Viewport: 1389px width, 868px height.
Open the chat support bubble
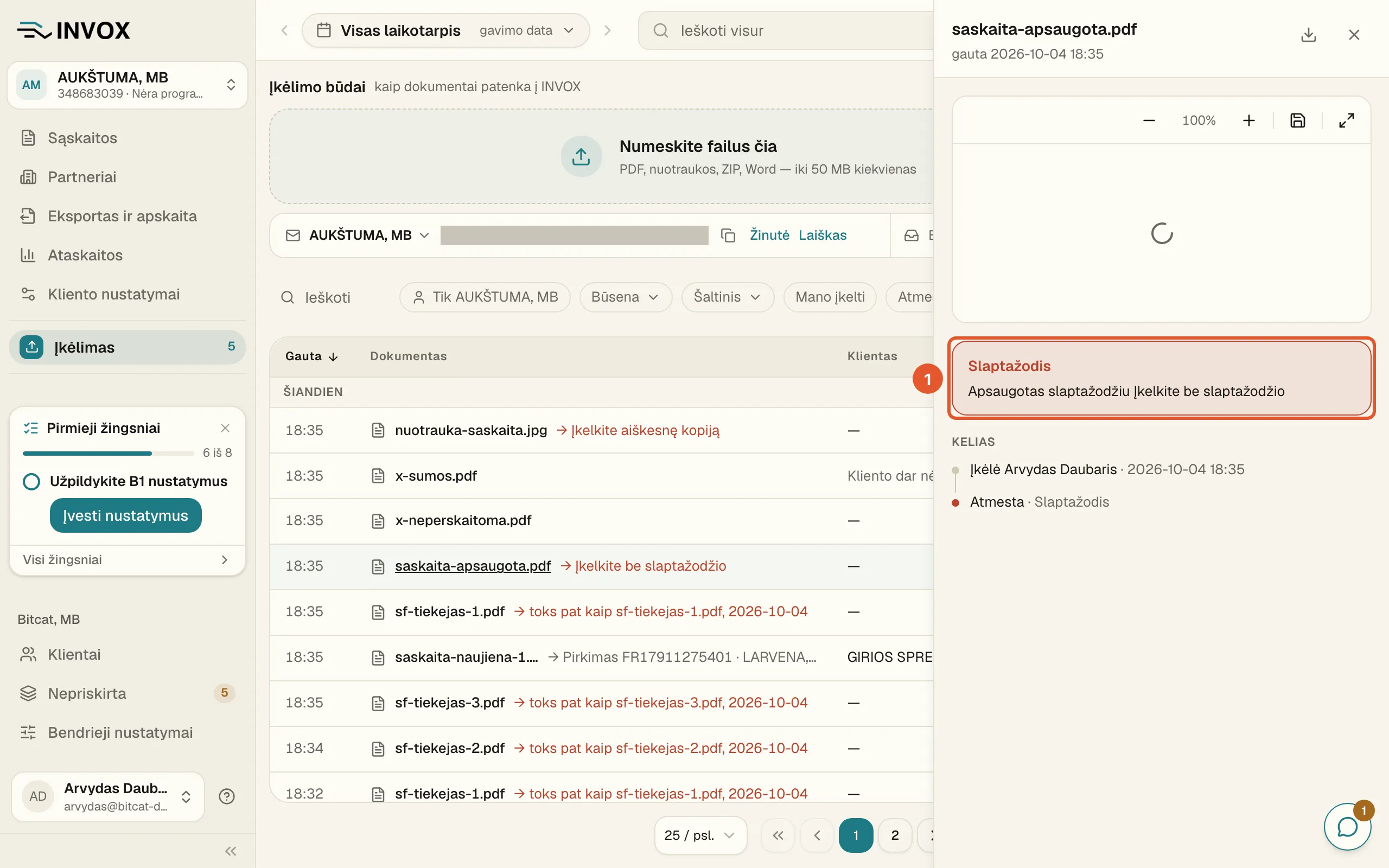coord(1347,827)
